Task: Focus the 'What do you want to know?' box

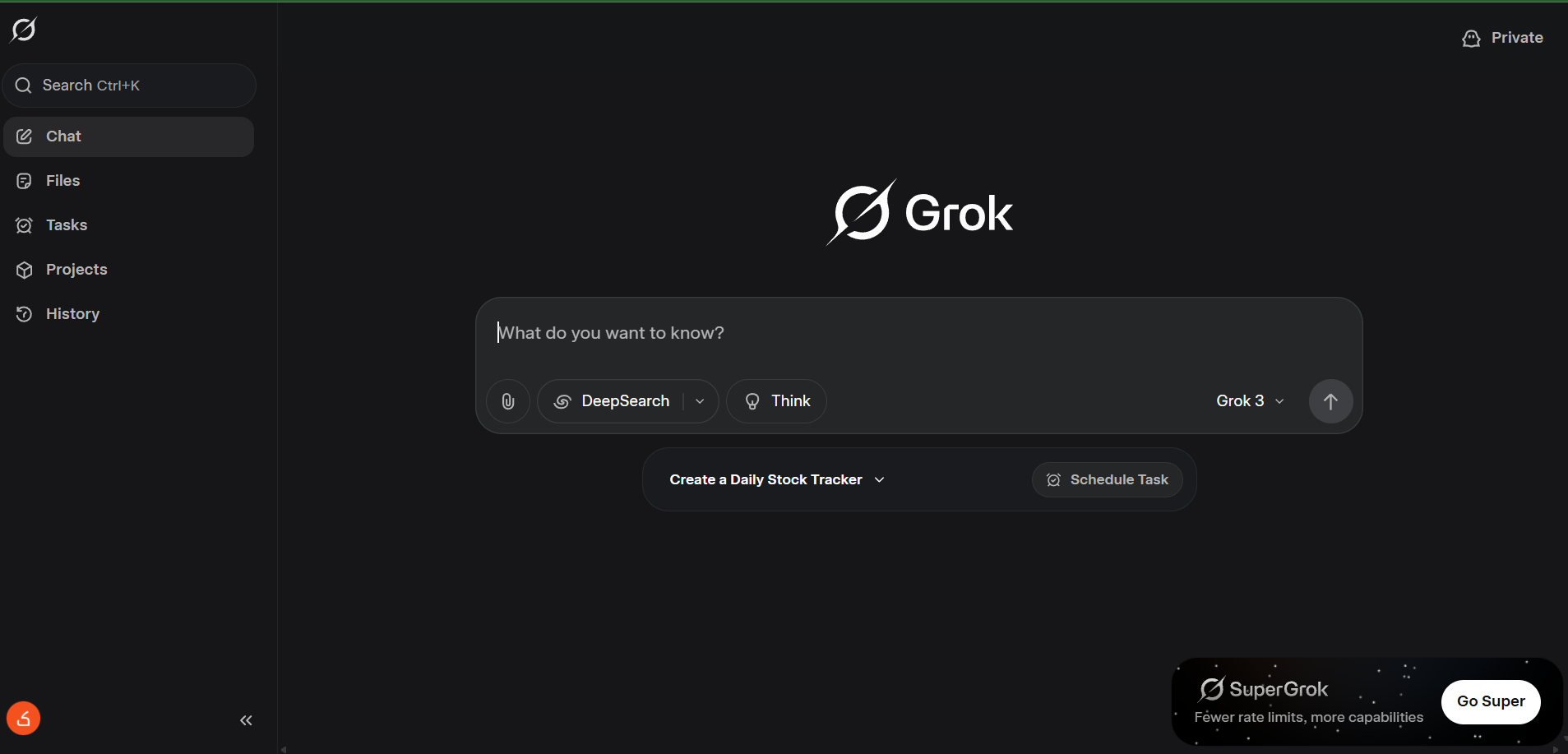Action: tap(918, 333)
